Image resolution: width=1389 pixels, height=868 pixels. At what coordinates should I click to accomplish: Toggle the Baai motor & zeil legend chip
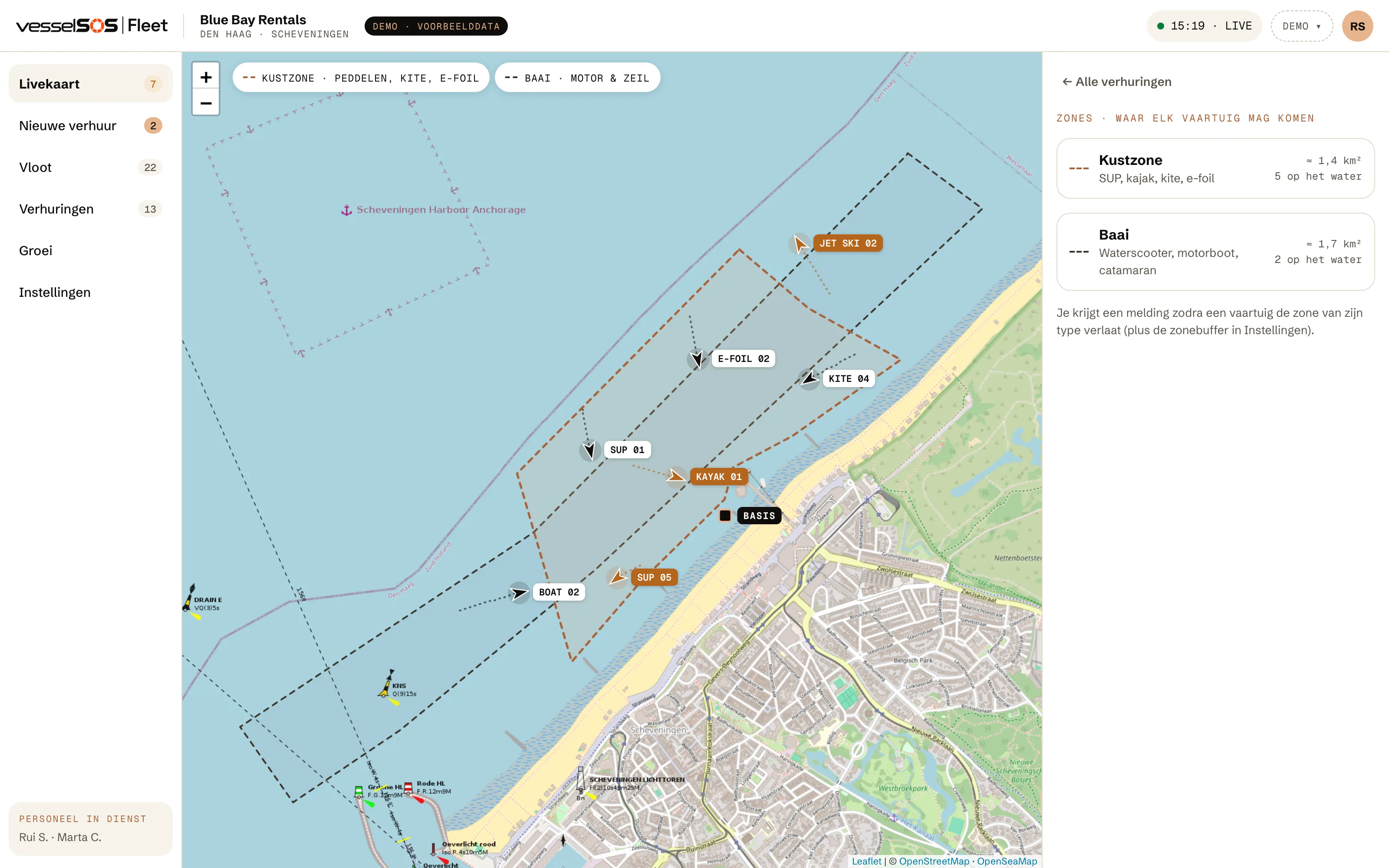pyautogui.click(x=577, y=78)
